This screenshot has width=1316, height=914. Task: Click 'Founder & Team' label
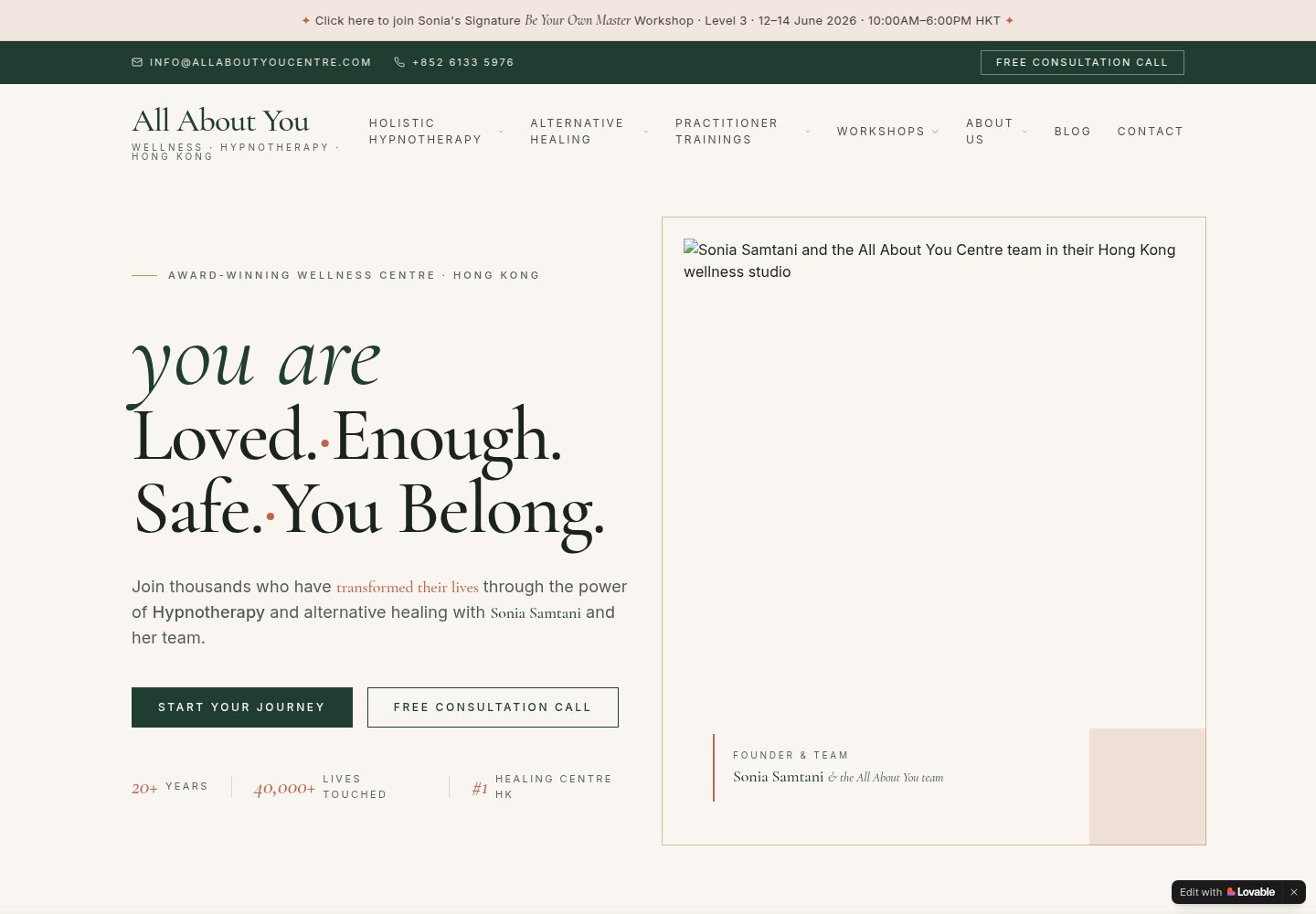791,755
